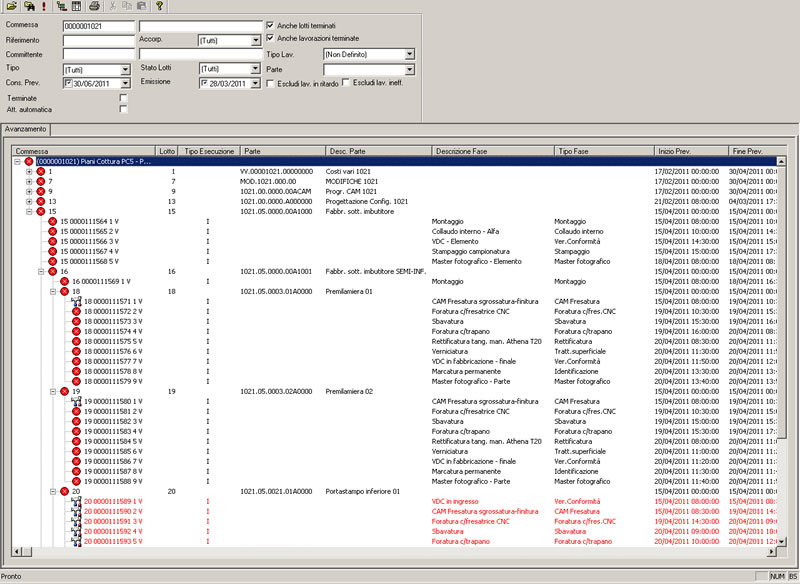
Task: Uncheck the 'Anche lotti terminati' checkbox
Action: tap(270, 25)
